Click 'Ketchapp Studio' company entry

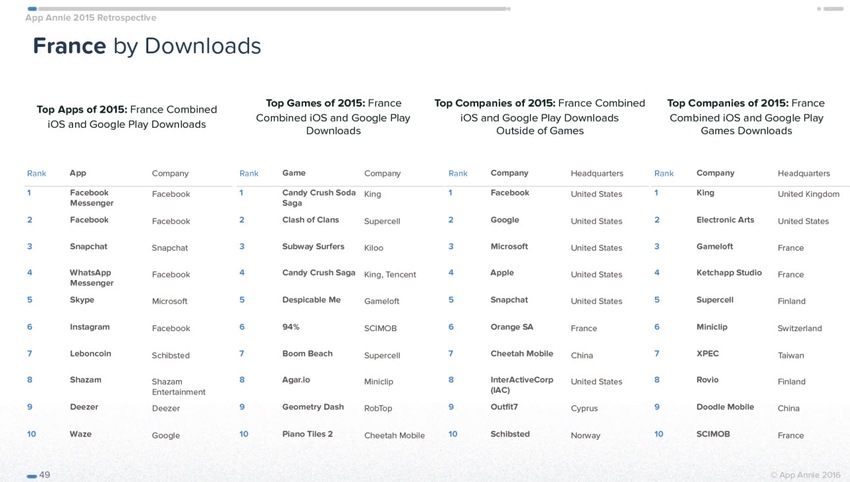(x=729, y=273)
